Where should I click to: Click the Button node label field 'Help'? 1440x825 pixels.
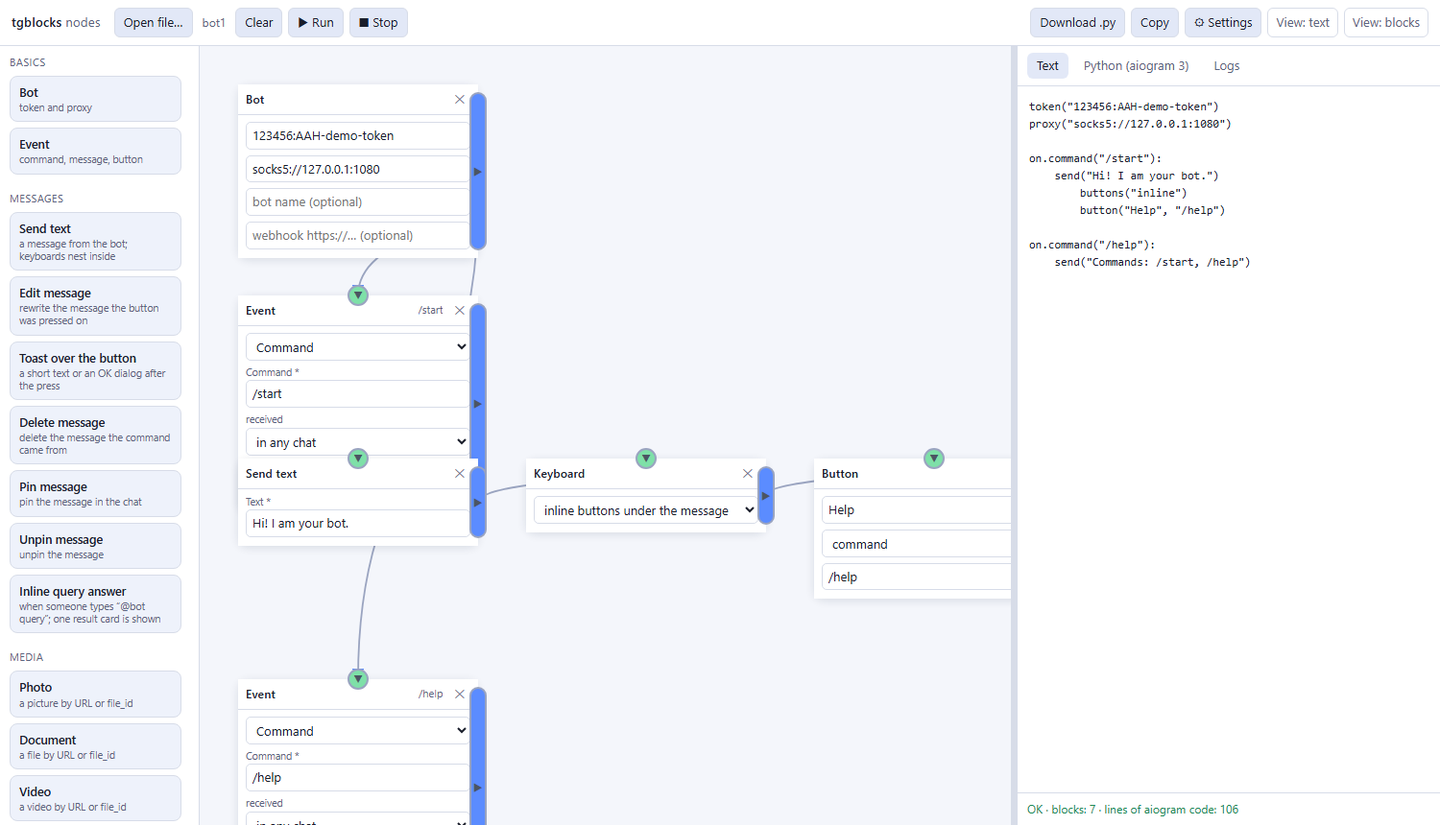coord(916,510)
